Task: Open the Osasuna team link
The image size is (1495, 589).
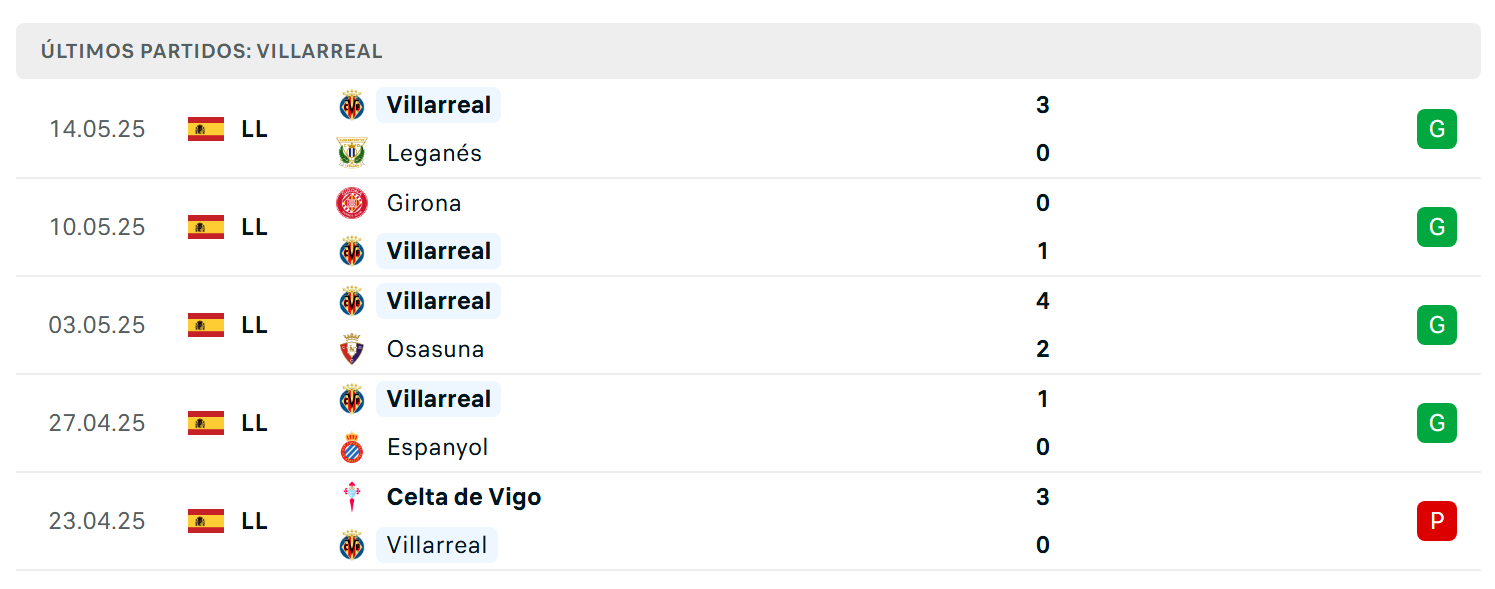Action: [x=435, y=349]
